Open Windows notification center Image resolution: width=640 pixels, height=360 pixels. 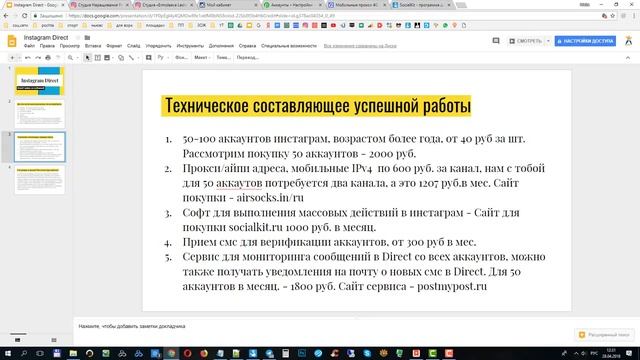(x=629, y=353)
